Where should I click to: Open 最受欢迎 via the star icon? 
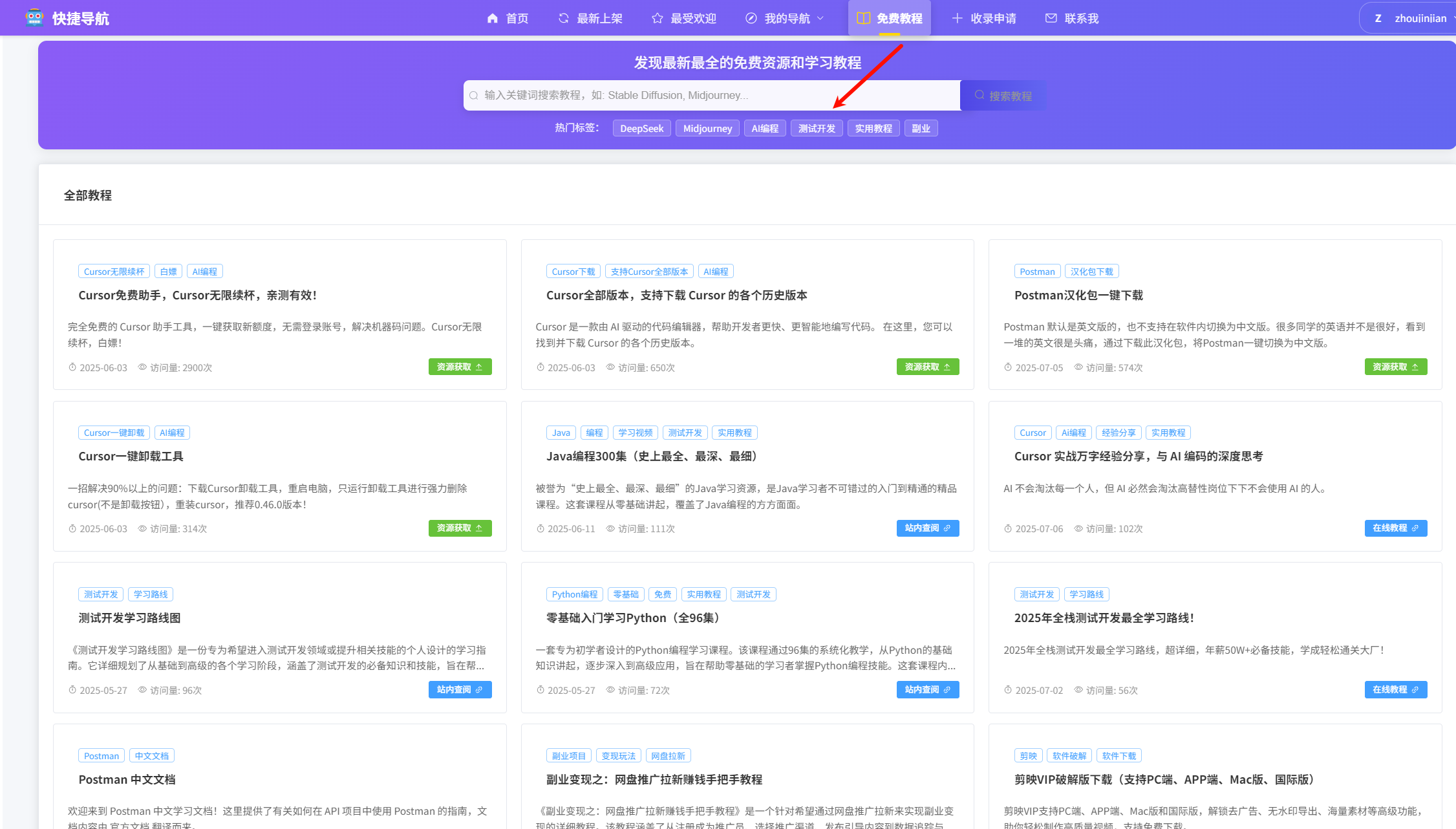click(x=658, y=18)
